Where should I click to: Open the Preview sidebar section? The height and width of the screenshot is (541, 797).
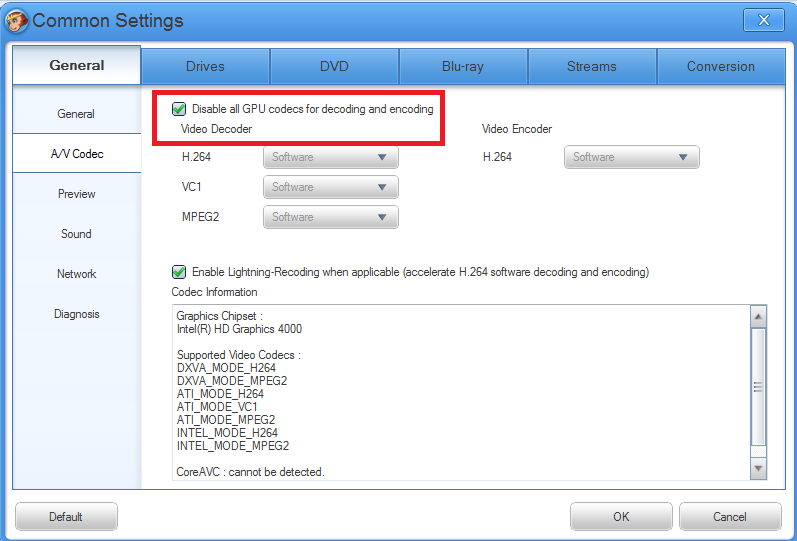(76, 194)
